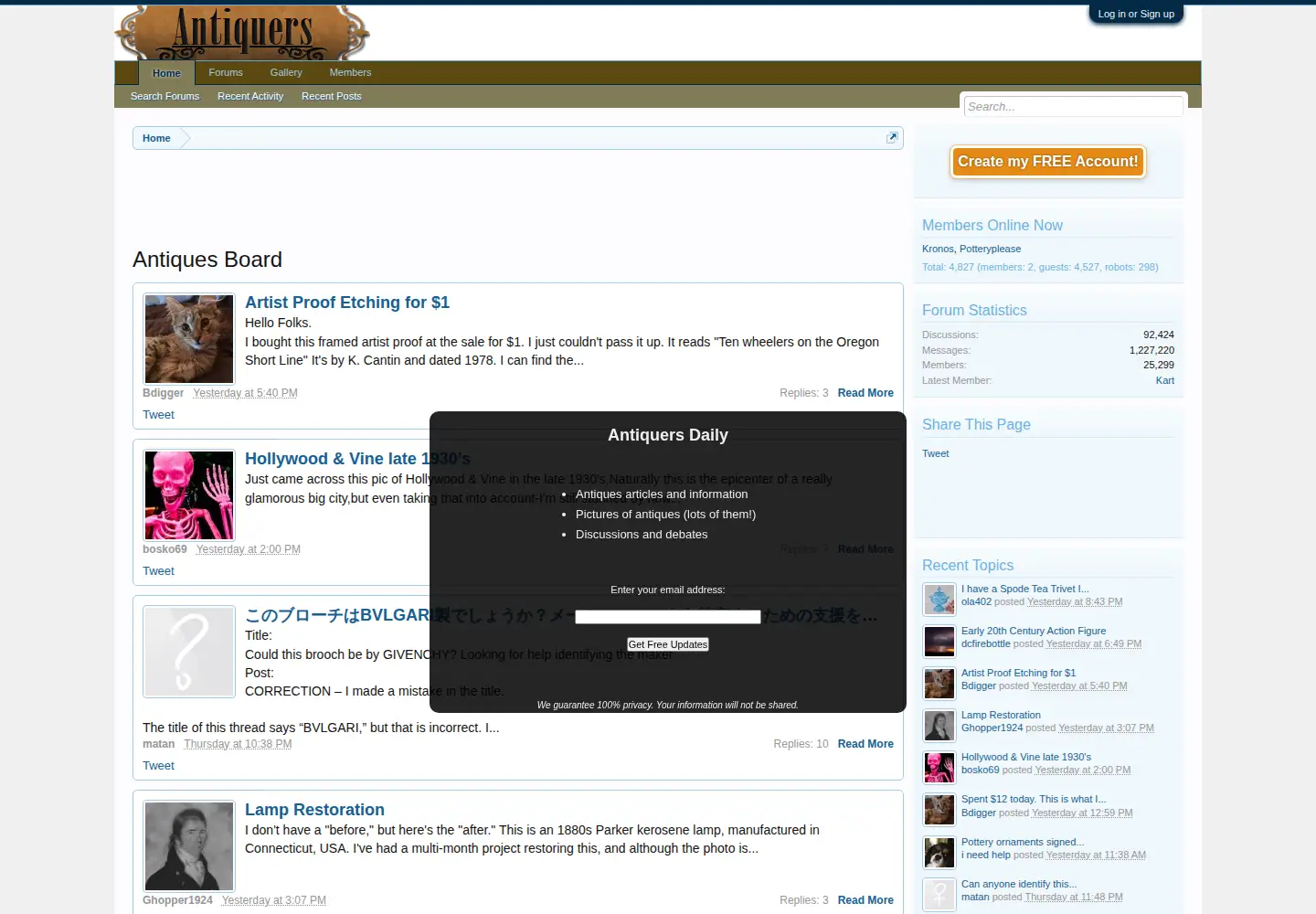
Task: Click dcfirebottle's avatar in Recent Topics
Action: click(939, 641)
